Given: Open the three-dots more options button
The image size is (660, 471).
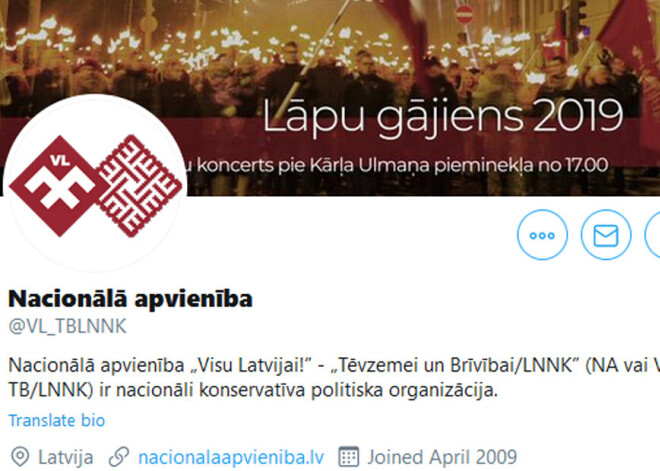Looking at the screenshot, I should 542,234.
